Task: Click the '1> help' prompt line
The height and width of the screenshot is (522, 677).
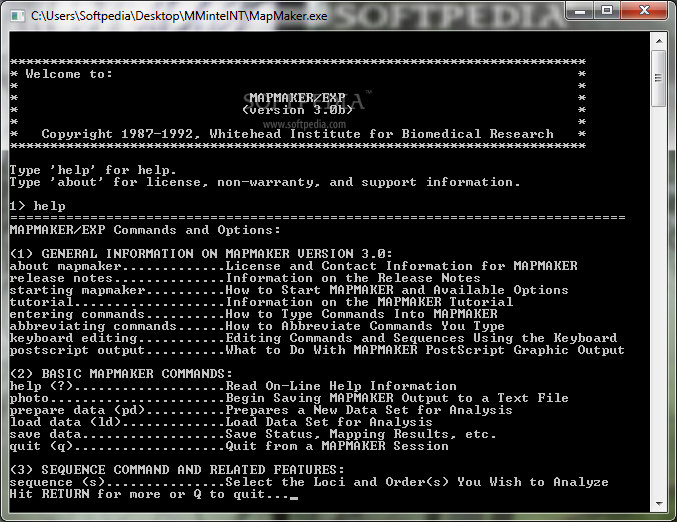Action: click(x=38, y=206)
